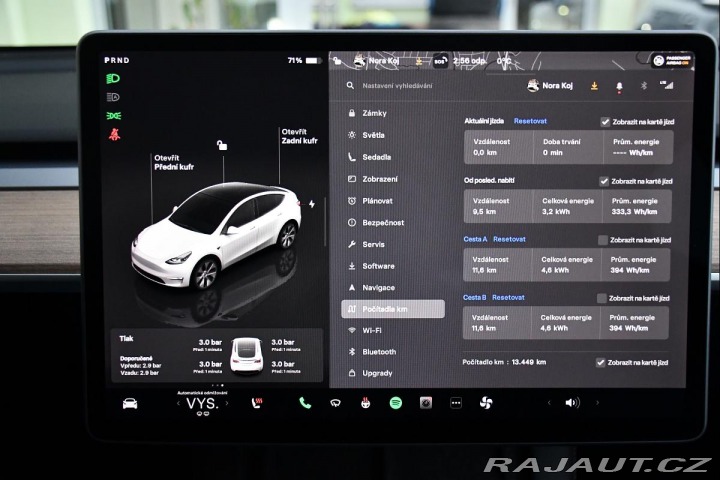
Task: Tap the passenger airbag indicator
Action: pos(672,61)
